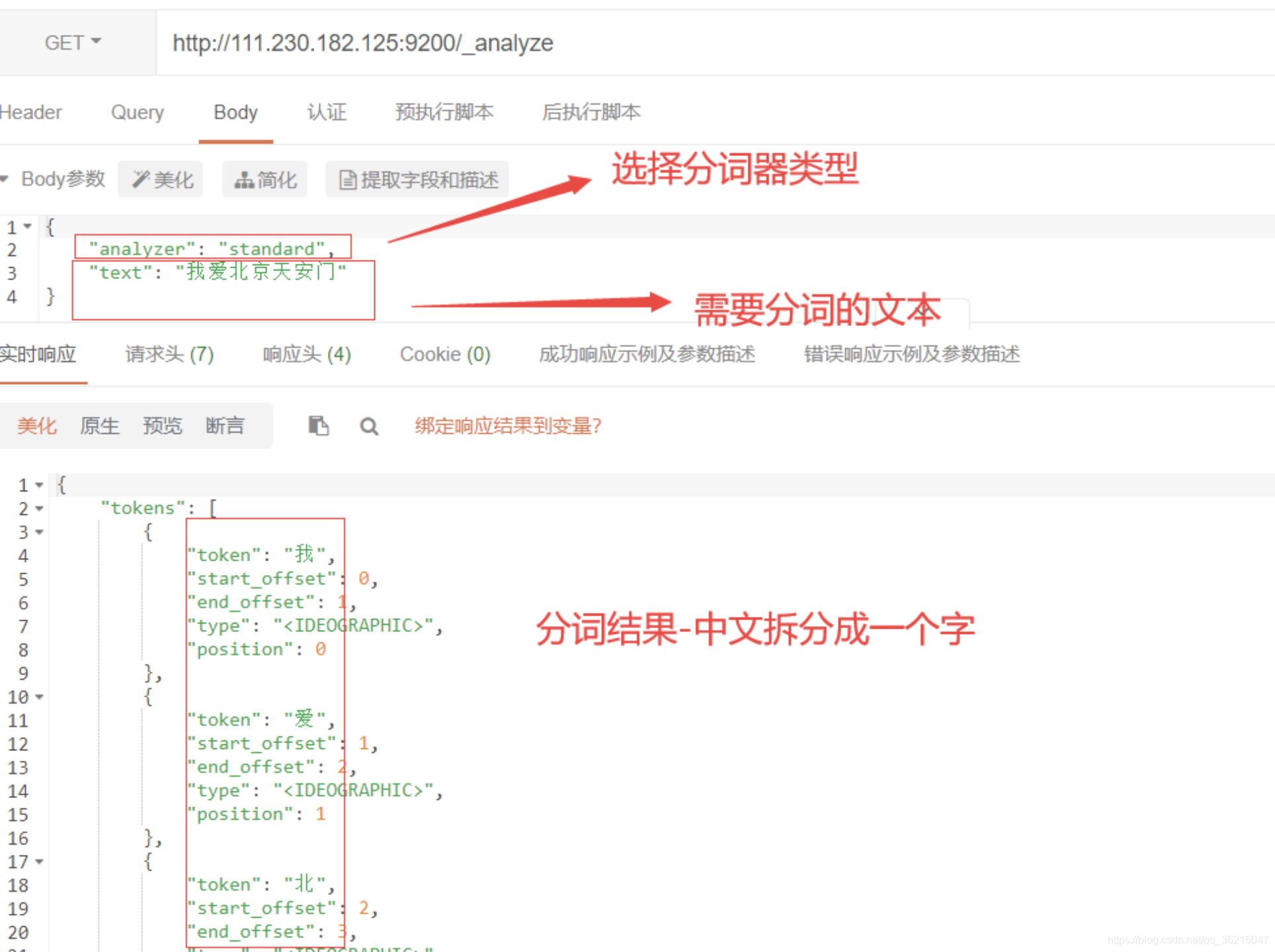Open the 预执行脚本 pre-script tab

[x=444, y=112]
